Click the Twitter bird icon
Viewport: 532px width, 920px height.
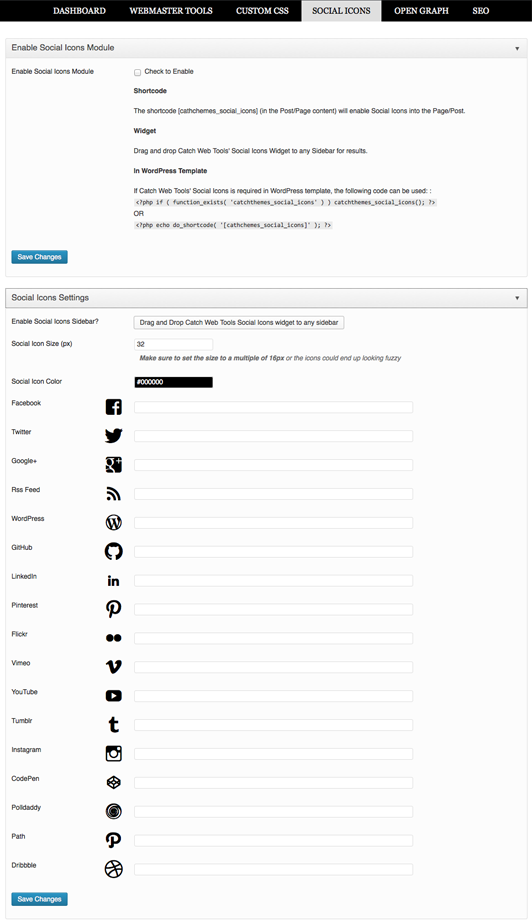[x=114, y=435]
